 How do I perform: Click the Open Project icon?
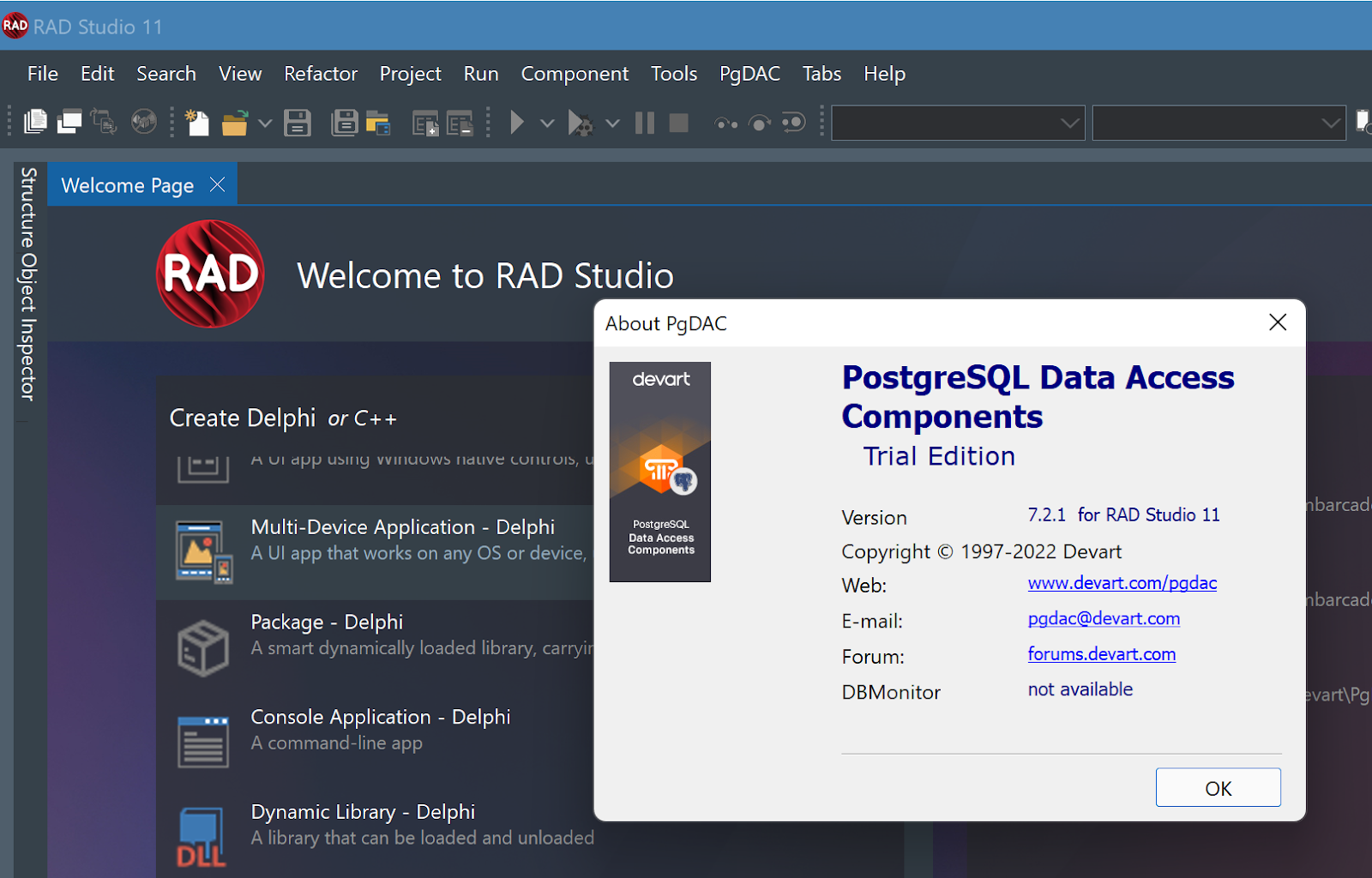(x=378, y=123)
